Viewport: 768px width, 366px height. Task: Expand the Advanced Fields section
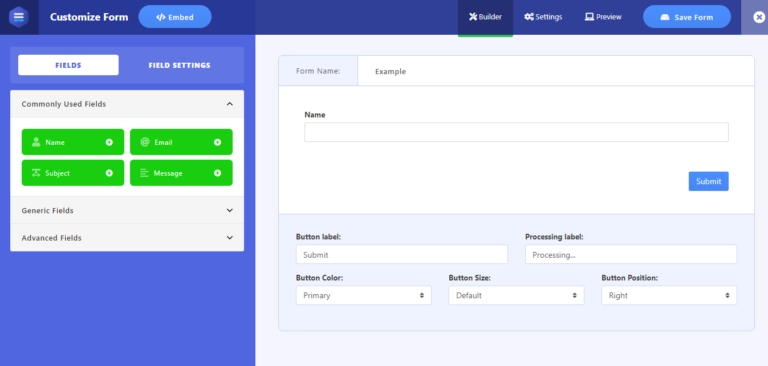pos(127,238)
